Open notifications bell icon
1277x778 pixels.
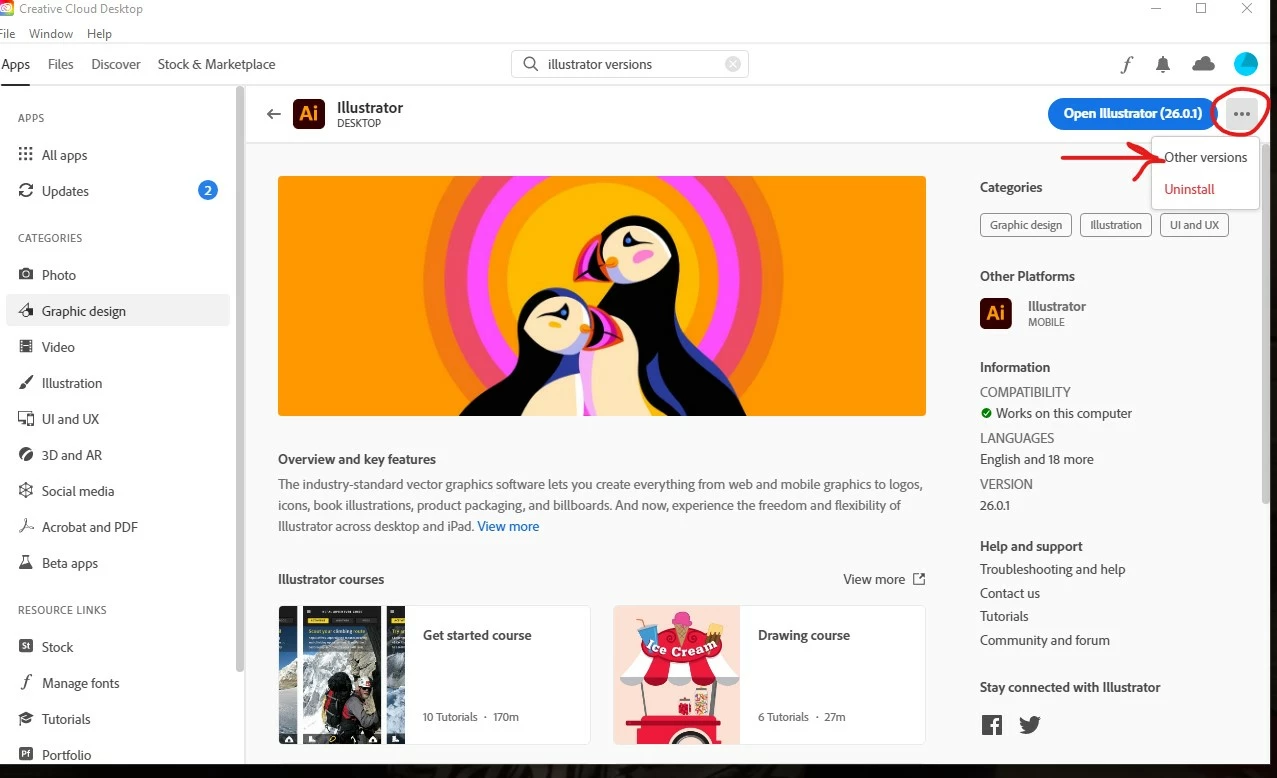1163,64
